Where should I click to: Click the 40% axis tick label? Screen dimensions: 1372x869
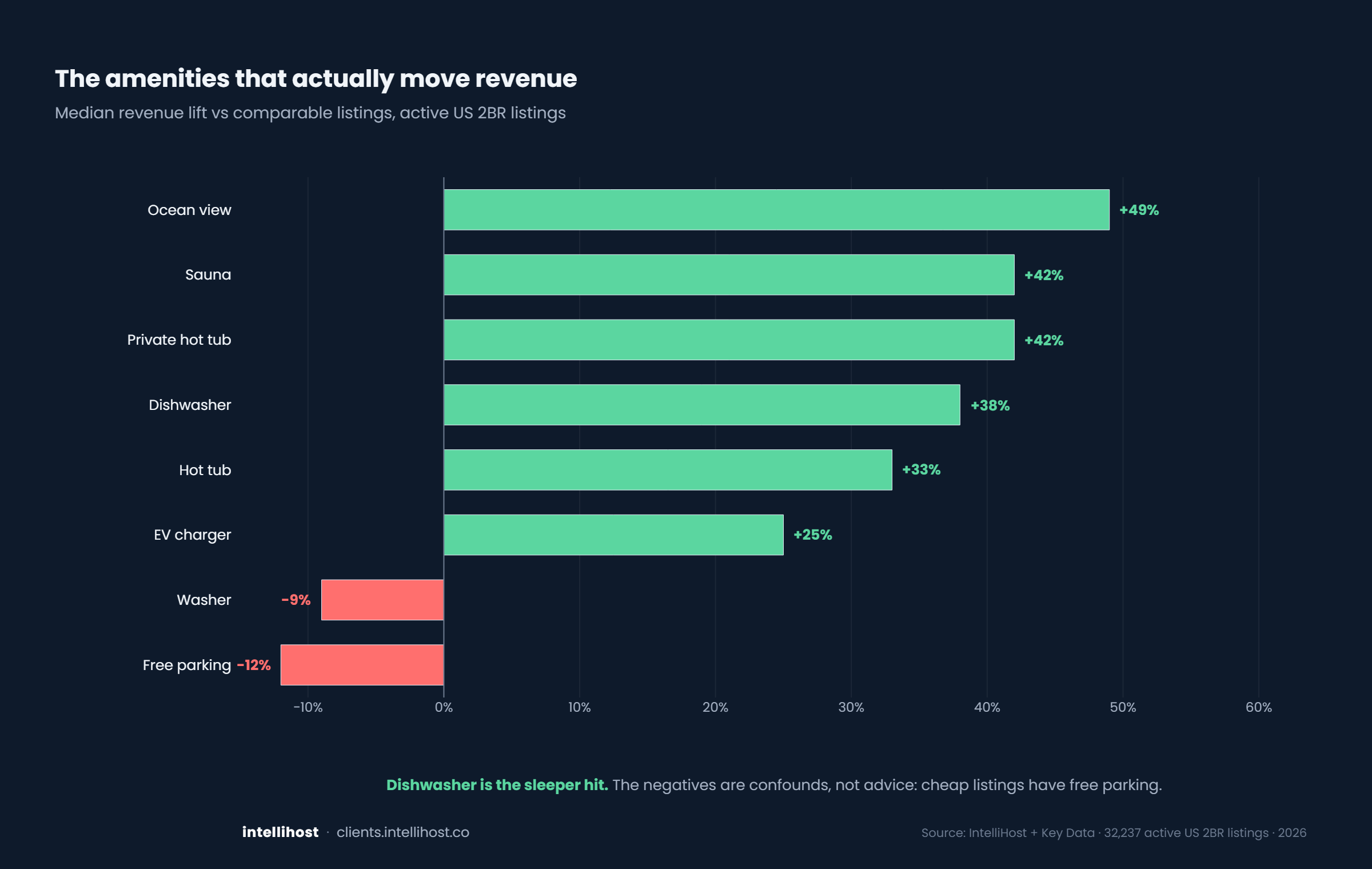click(987, 707)
